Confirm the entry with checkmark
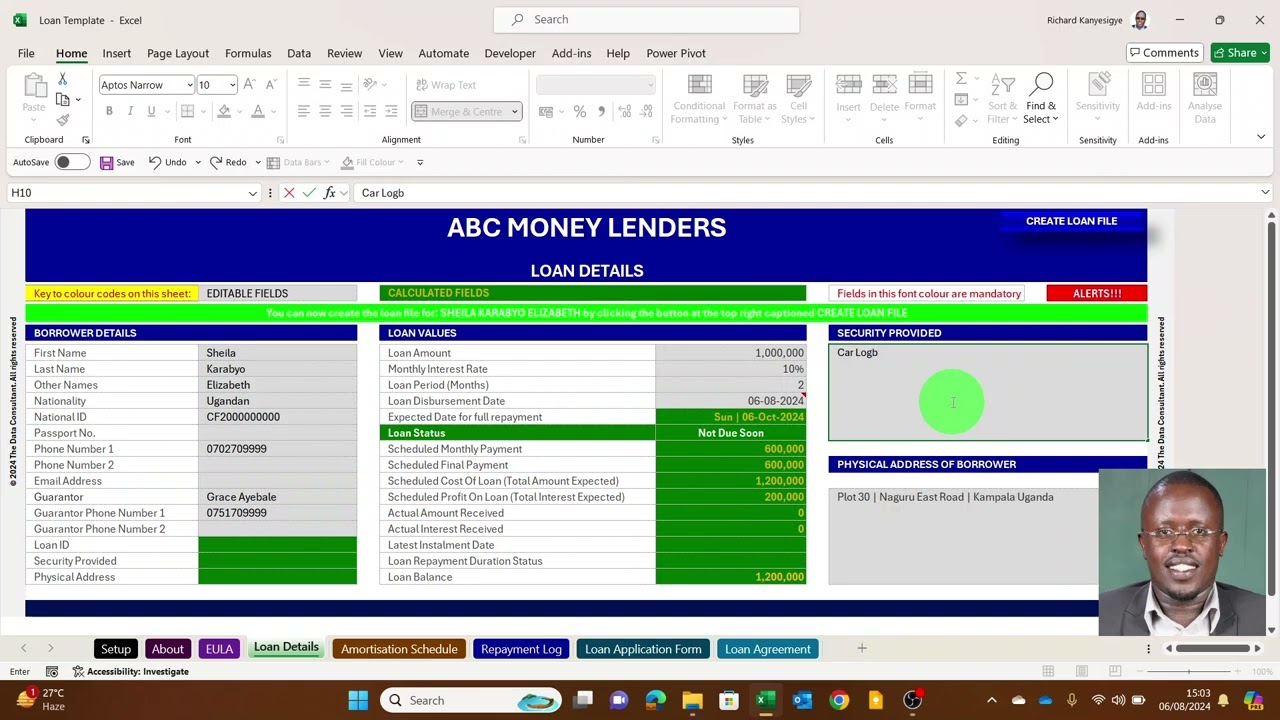The height and width of the screenshot is (720, 1280). pyautogui.click(x=309, y=193)
